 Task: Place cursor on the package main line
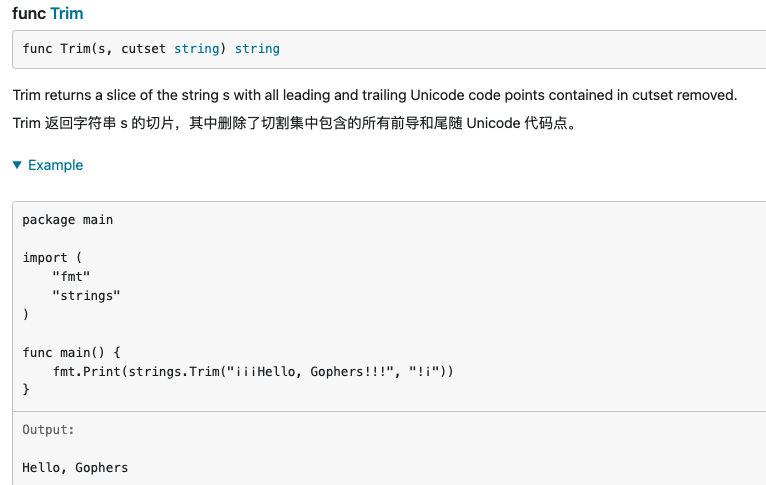tap(68, 219)
